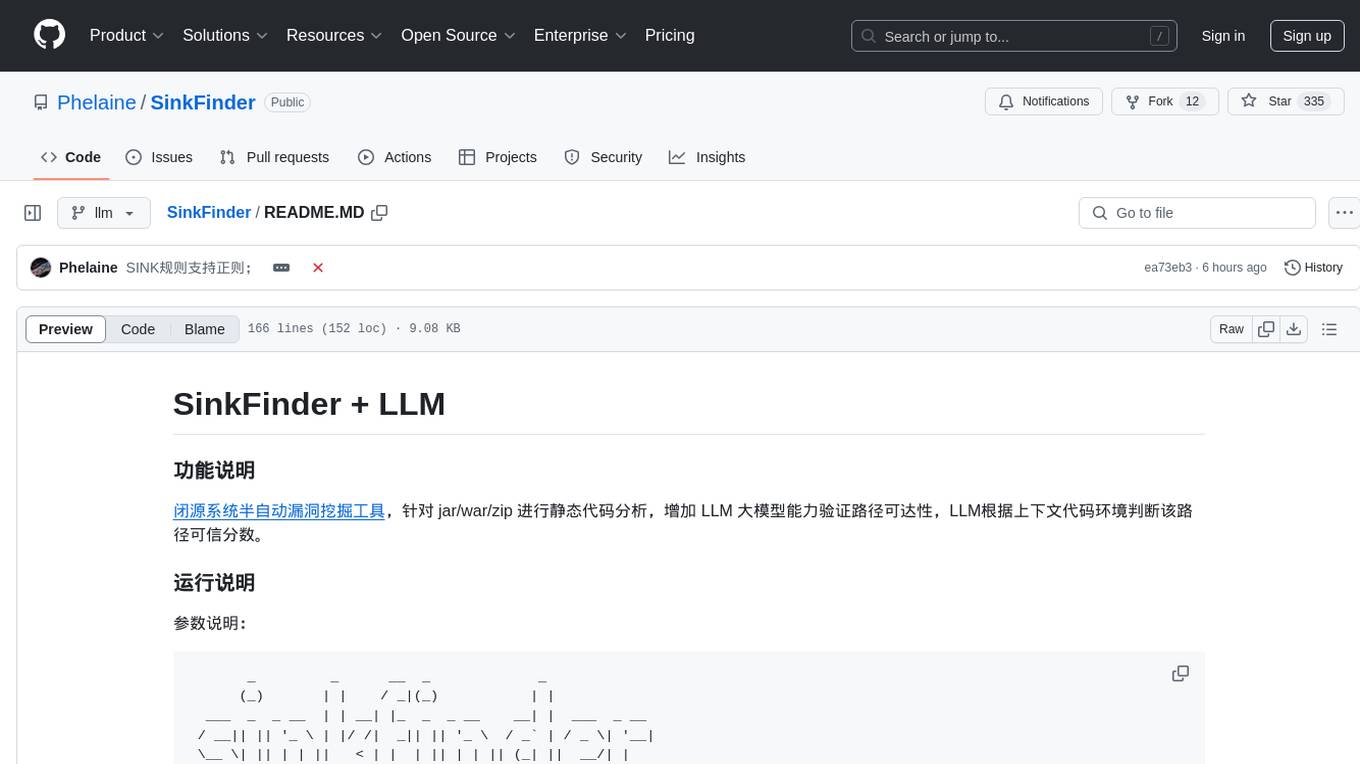1360x764 pixels.
Task: Copy the raw file contents
Action: 1266,329
